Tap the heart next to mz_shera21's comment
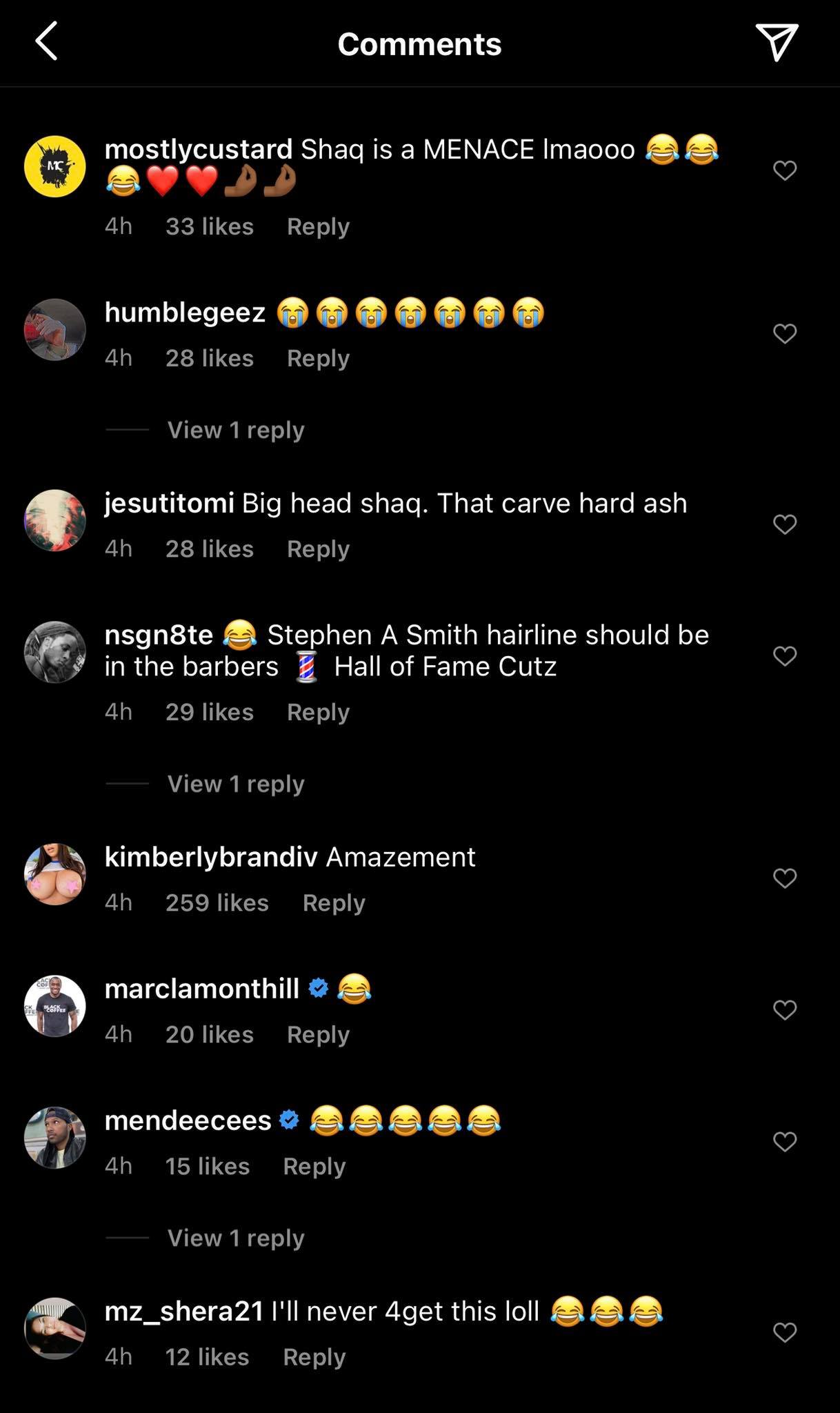The height and width of the screenshot is (1413, 840). tap(785, 1332)
